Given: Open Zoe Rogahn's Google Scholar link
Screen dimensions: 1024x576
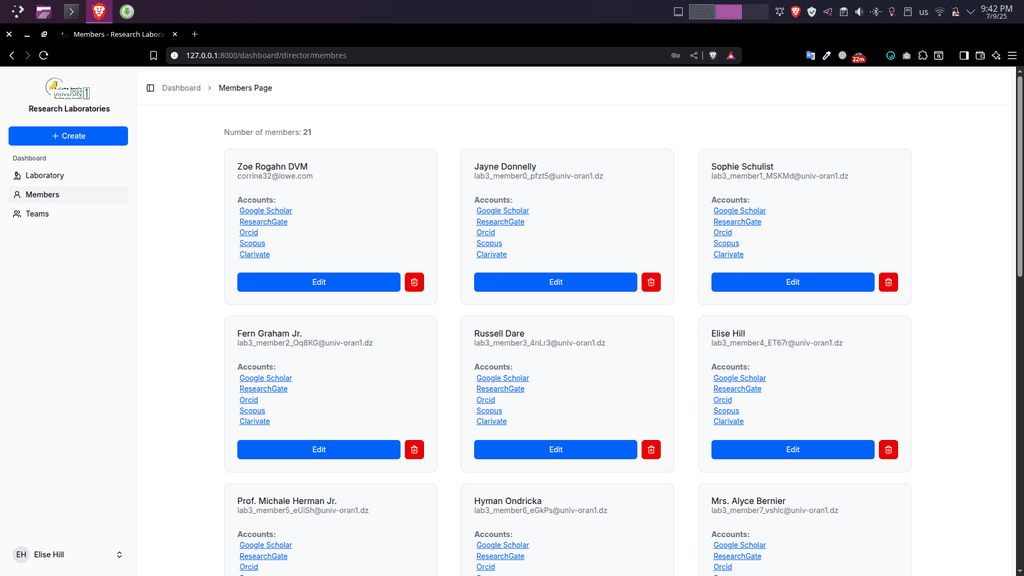Looking at the screenshot, I should 265,211.
